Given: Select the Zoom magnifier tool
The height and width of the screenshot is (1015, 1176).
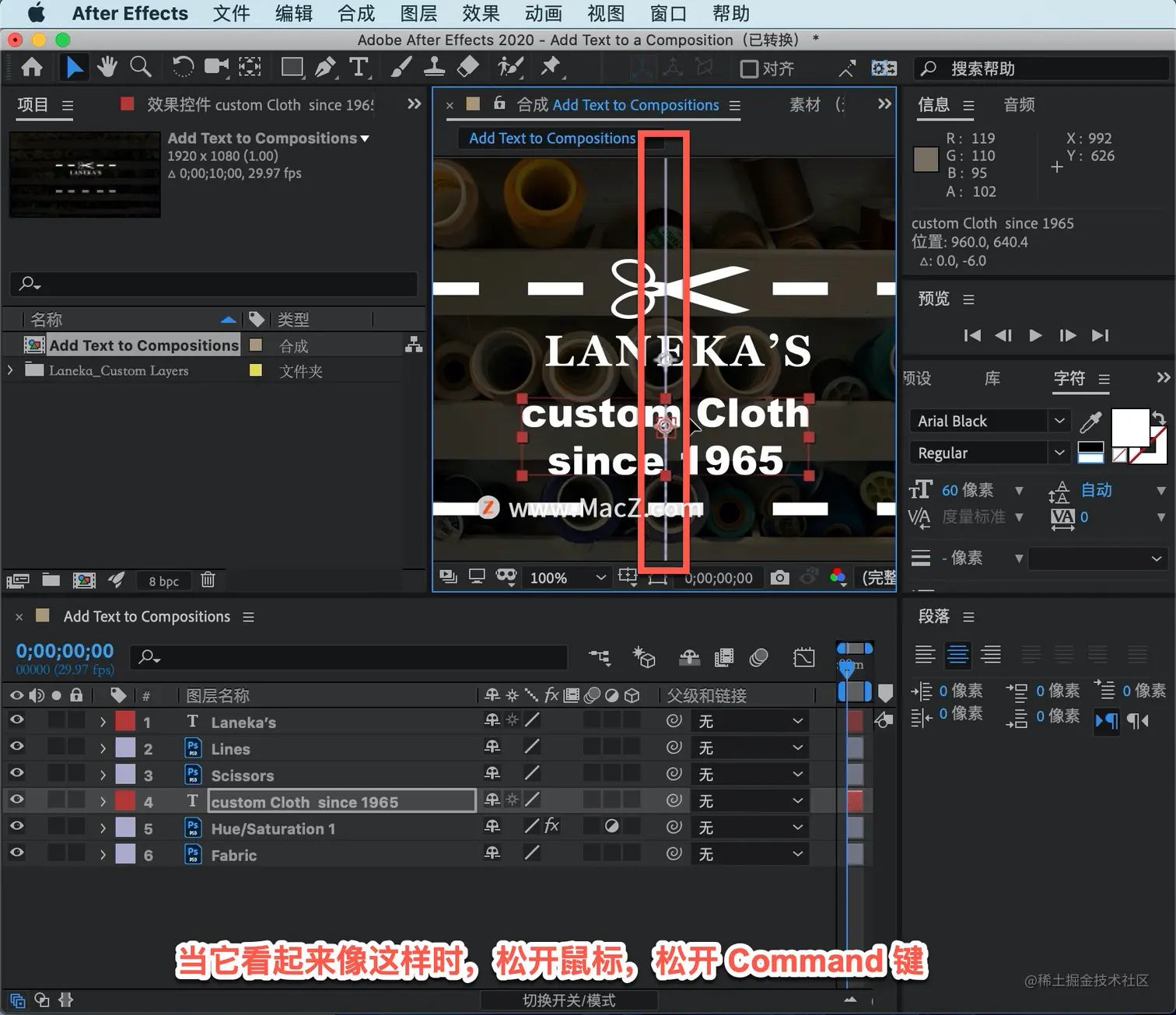Looking at the screenshot, I should click(x=141, y=68).
